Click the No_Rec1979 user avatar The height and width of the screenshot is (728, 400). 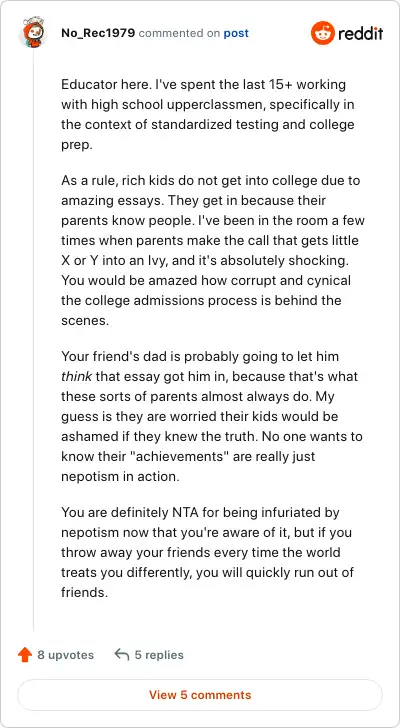(x=33, y=31)
